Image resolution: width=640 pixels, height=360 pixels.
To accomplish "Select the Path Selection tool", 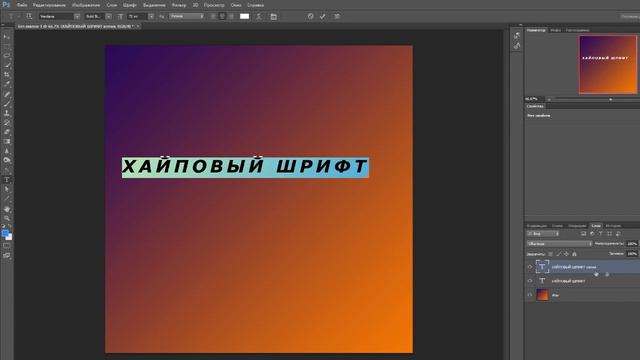I will pyautogui.click(x=7, y=189).
